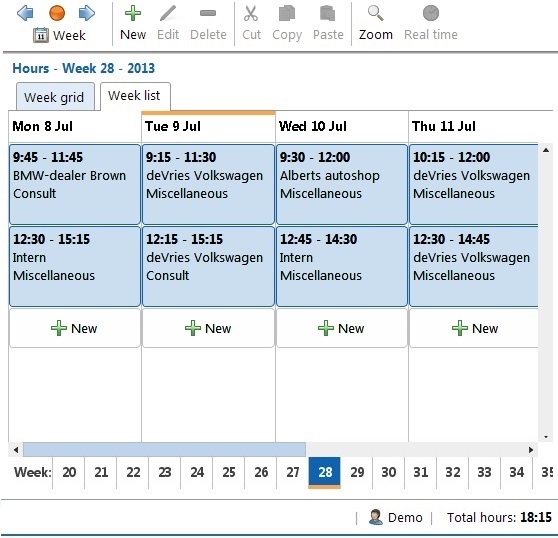
Task: Click the Delete toolbar button
Action: tap(208, 23)
